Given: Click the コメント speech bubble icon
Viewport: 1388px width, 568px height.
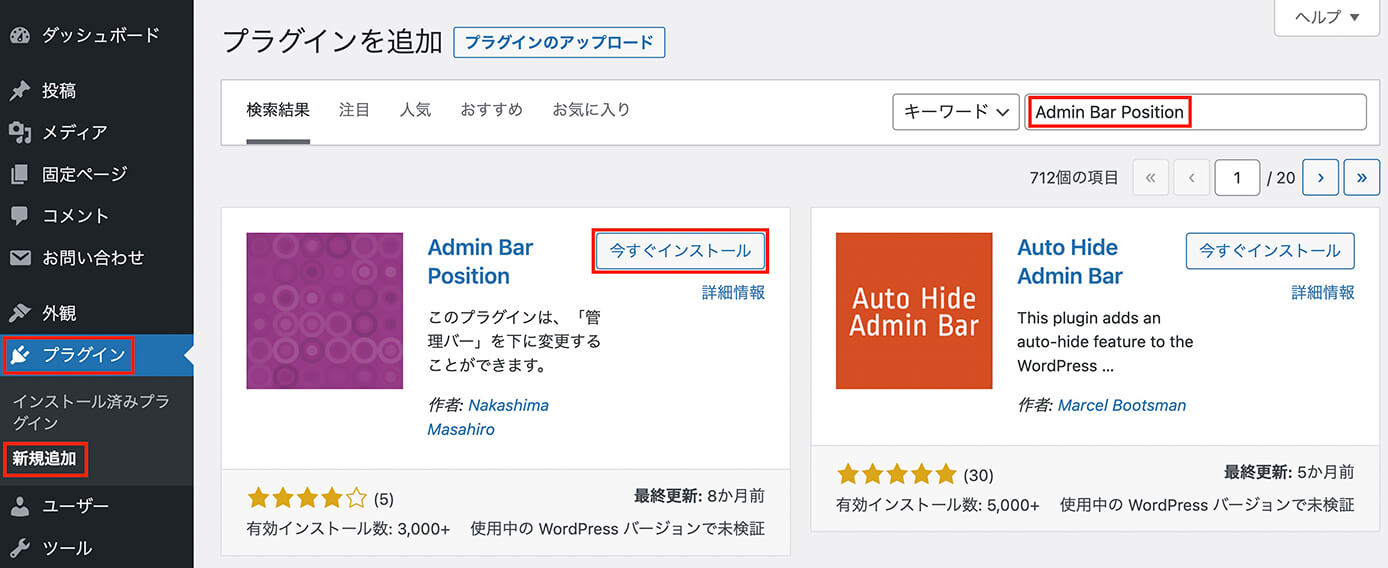Looking at the screenshot, I should point(20,216).
